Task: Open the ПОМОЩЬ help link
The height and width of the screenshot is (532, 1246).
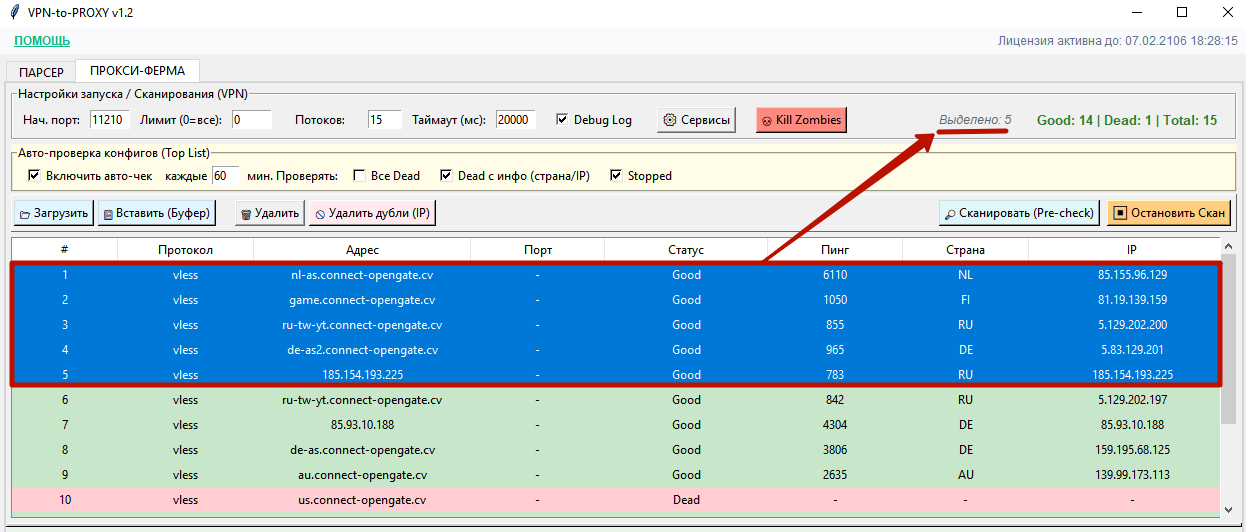Action: pos(42,41)
